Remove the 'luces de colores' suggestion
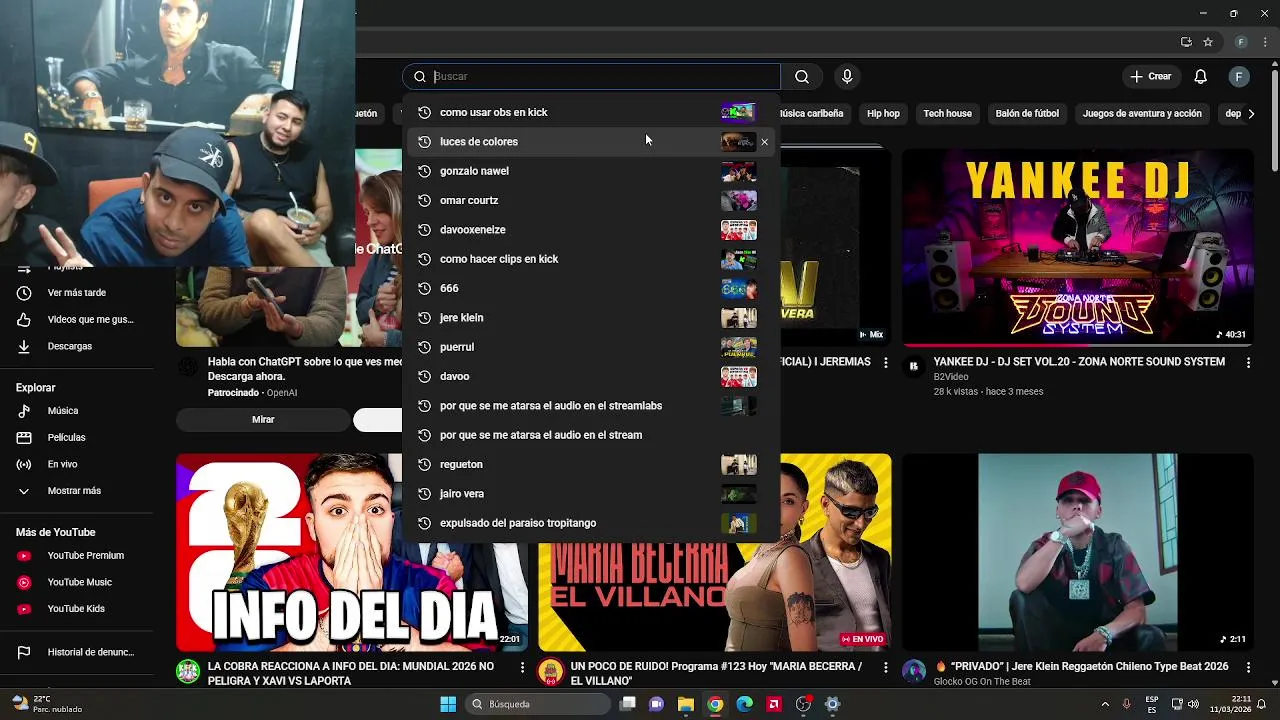The width and height of the screenshot is (1280, 720). [x=765, y=142]
